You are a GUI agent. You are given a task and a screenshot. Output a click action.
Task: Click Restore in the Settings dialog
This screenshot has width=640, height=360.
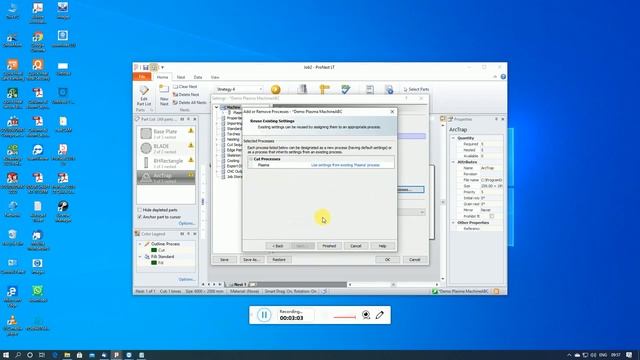pyautogui.click(x=279, y=260)
